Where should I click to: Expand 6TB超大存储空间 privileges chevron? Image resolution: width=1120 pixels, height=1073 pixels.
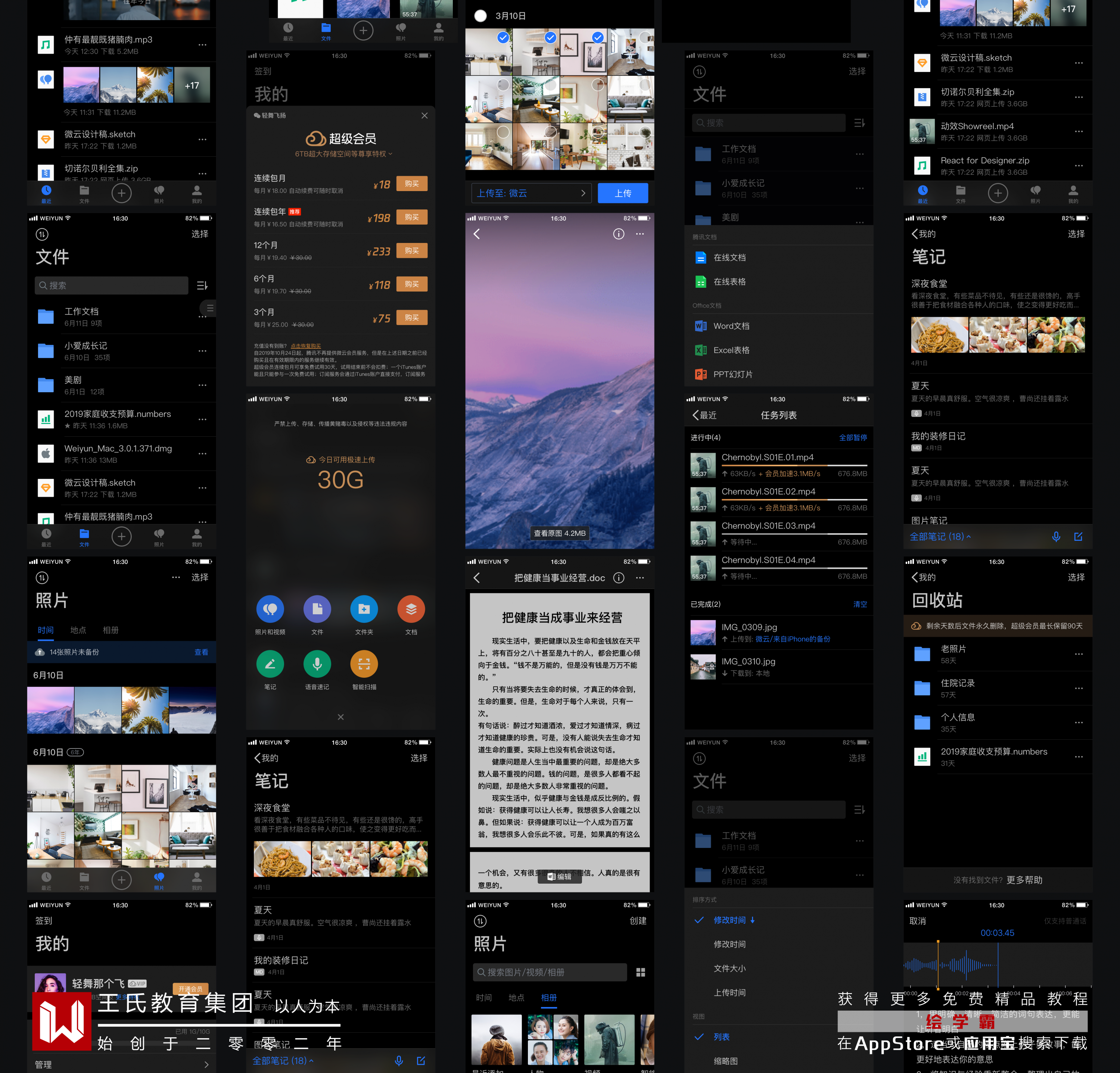pos(390,154)
